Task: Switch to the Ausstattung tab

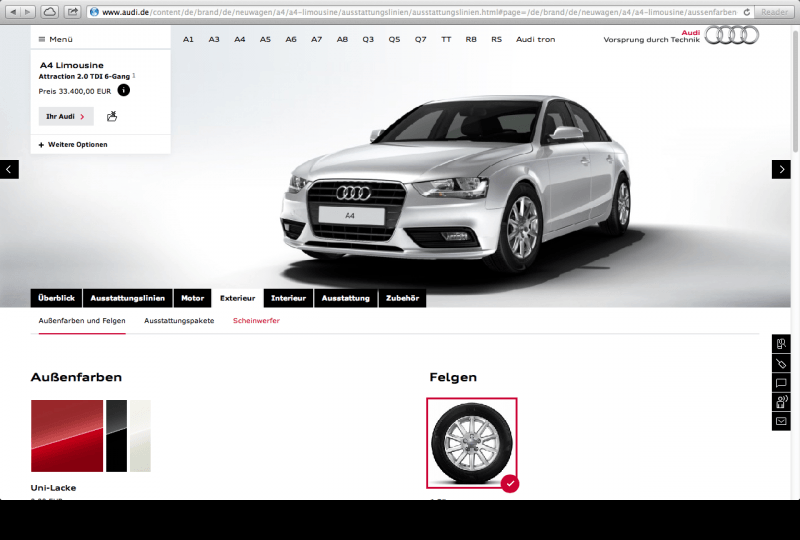Action: coord(345,298)
